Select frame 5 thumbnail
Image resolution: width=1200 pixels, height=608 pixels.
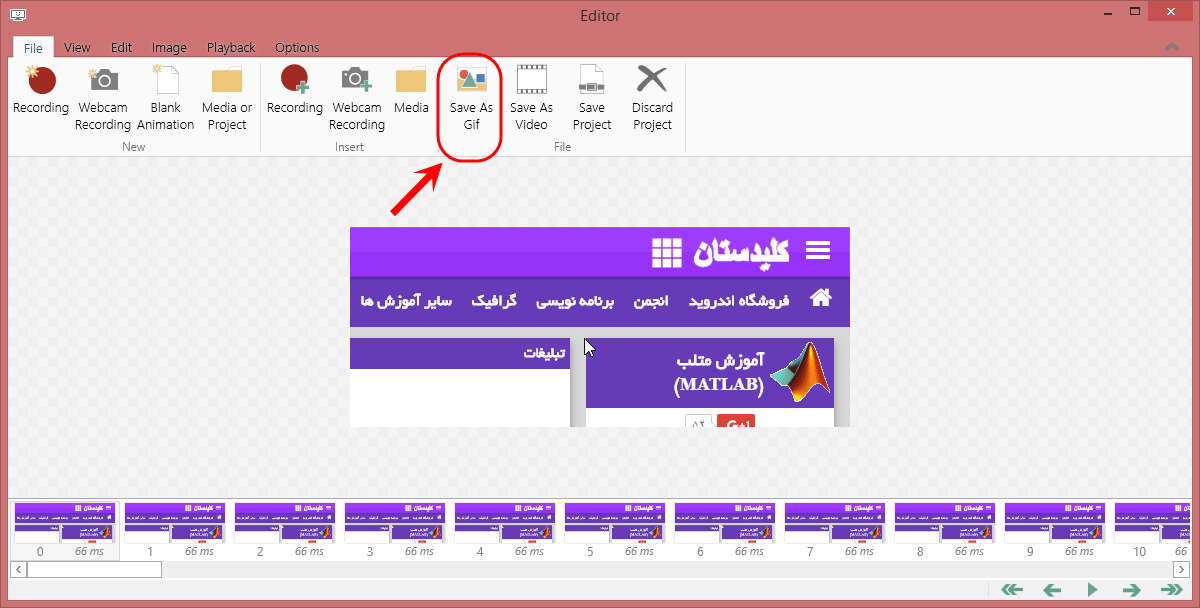(x=616, y=530)
